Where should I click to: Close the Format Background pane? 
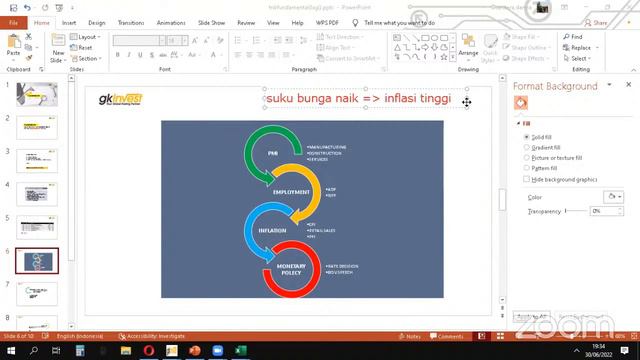click(x=629, y=84)
